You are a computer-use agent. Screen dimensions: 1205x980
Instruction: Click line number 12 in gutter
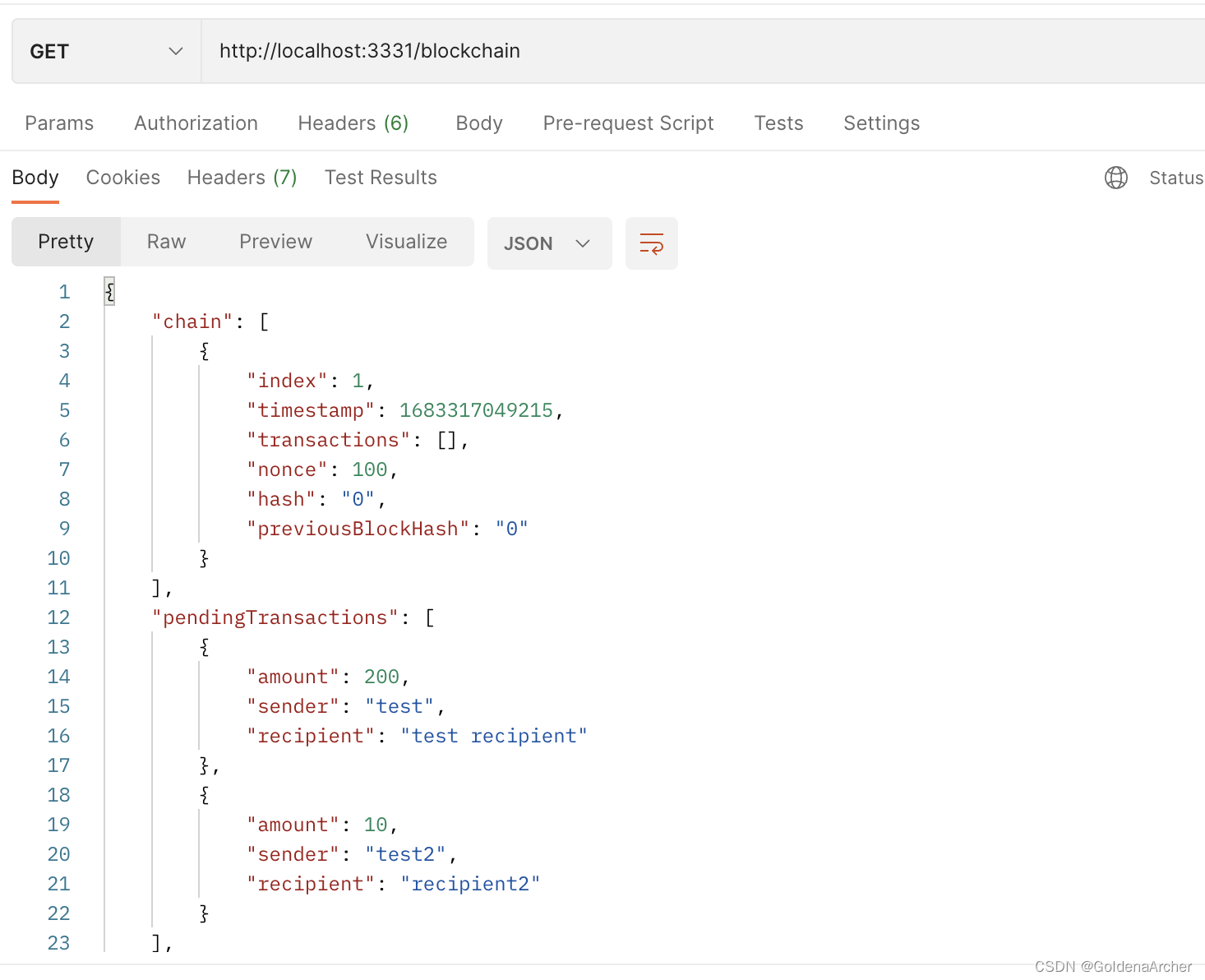coord(58,617)
